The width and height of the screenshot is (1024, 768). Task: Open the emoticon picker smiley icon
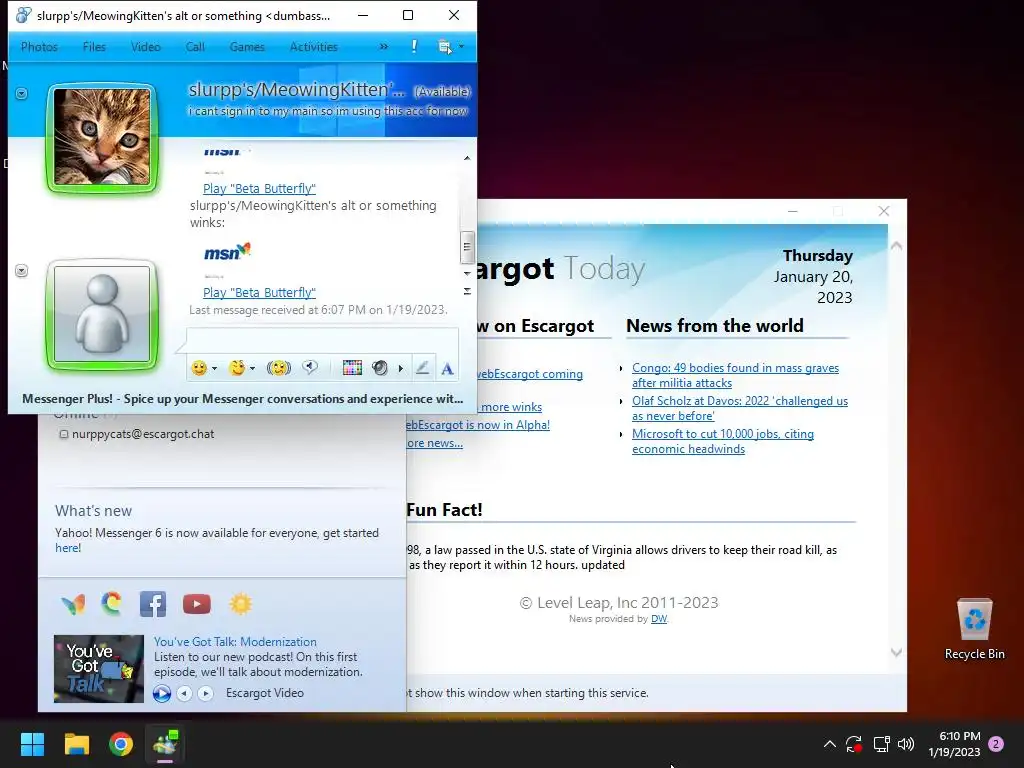pos(199,368)
